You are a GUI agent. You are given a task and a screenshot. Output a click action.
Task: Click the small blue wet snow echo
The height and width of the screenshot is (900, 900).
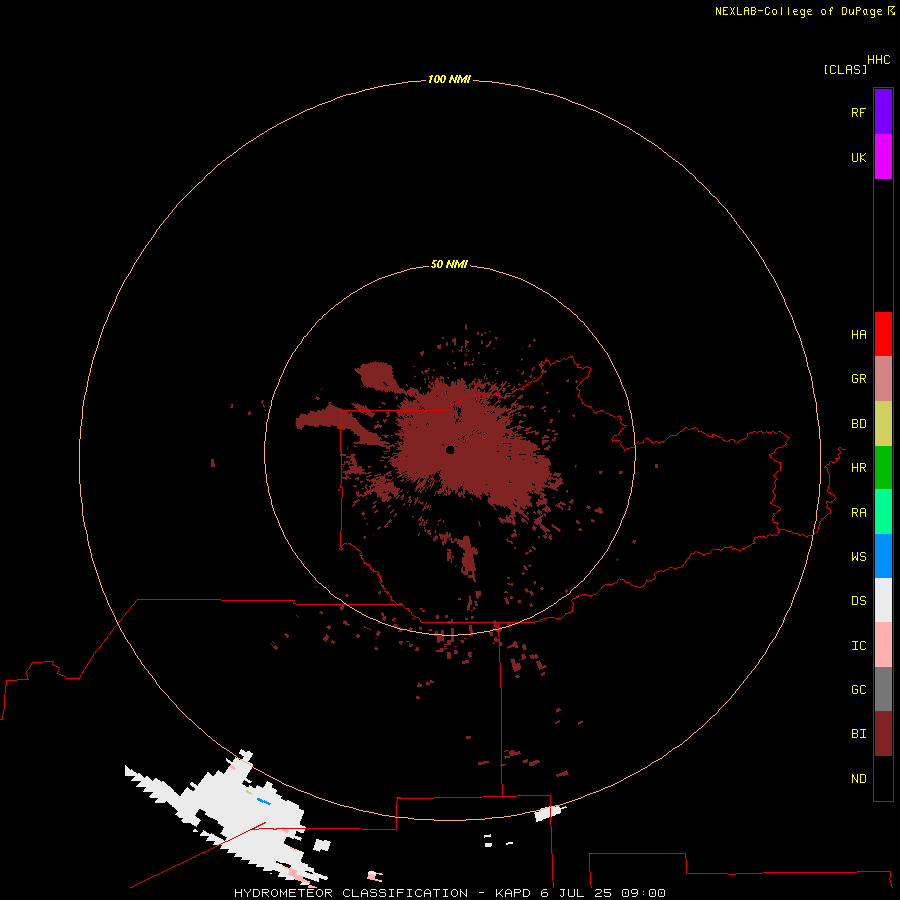263,801
